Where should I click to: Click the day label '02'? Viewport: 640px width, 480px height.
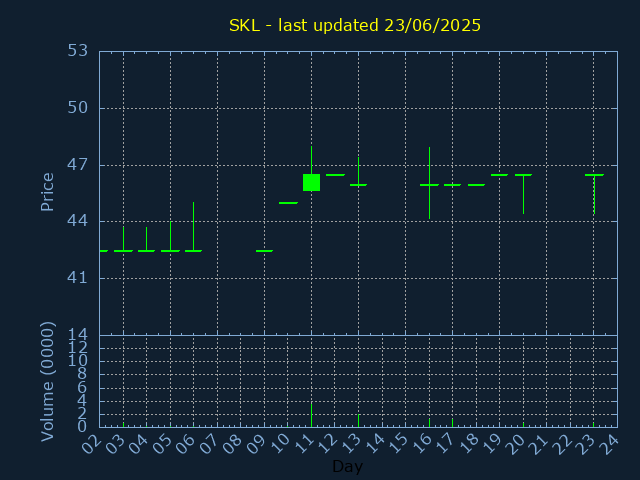(x=92, y=444)
